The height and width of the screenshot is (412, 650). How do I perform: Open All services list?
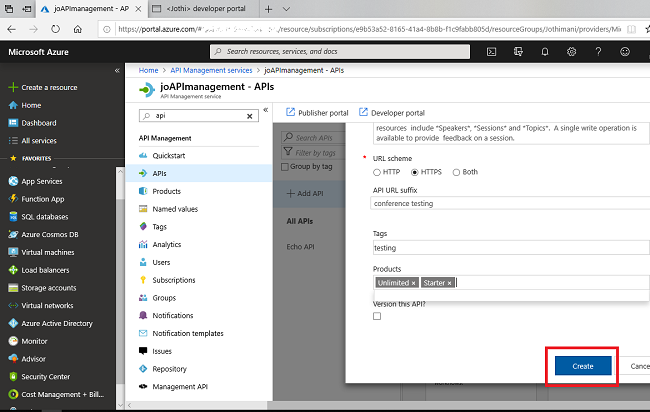(32, 141)
